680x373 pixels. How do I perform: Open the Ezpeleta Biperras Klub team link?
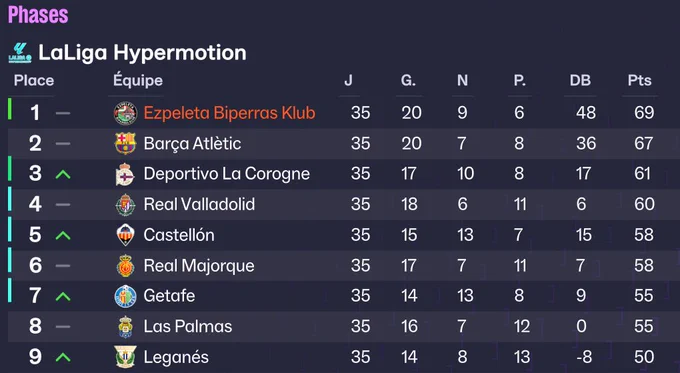(229, 113)
